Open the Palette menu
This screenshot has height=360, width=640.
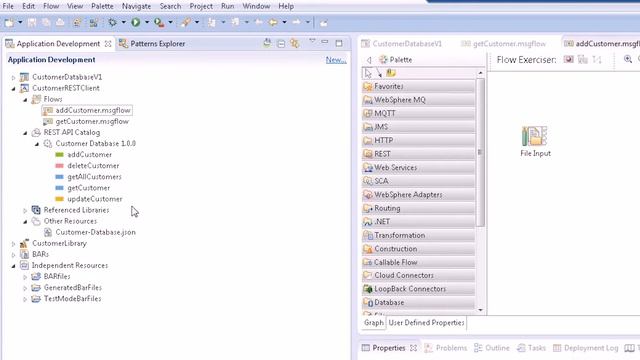point(102,6)
